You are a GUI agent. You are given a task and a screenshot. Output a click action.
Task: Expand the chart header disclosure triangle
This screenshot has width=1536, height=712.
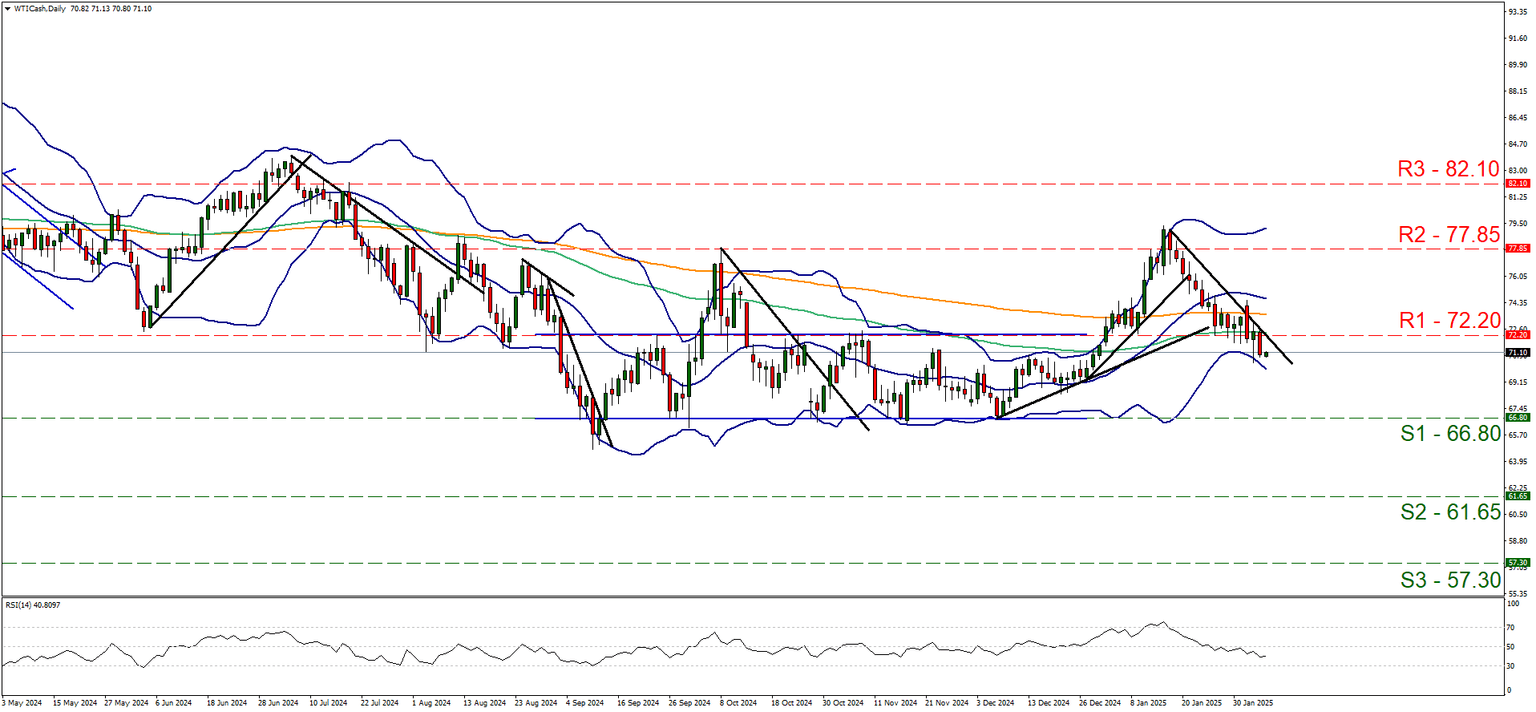pos(9,8)
